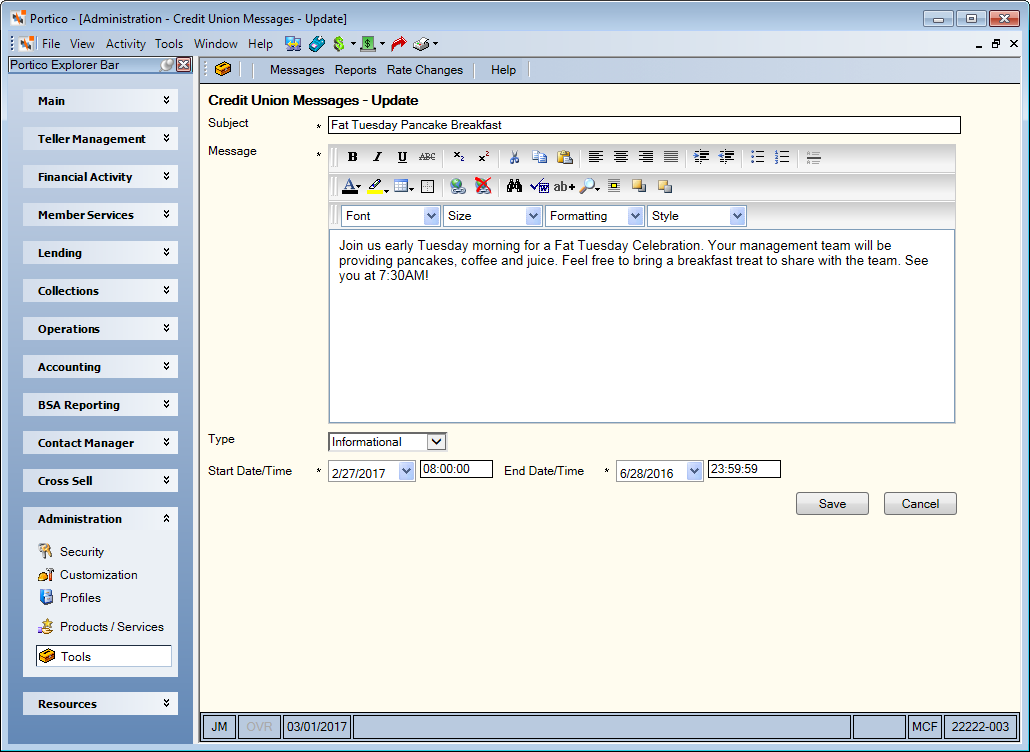The image size is (1030, 752).
Task: Click the start time field 08:00:00
Action: click(457, 469)
